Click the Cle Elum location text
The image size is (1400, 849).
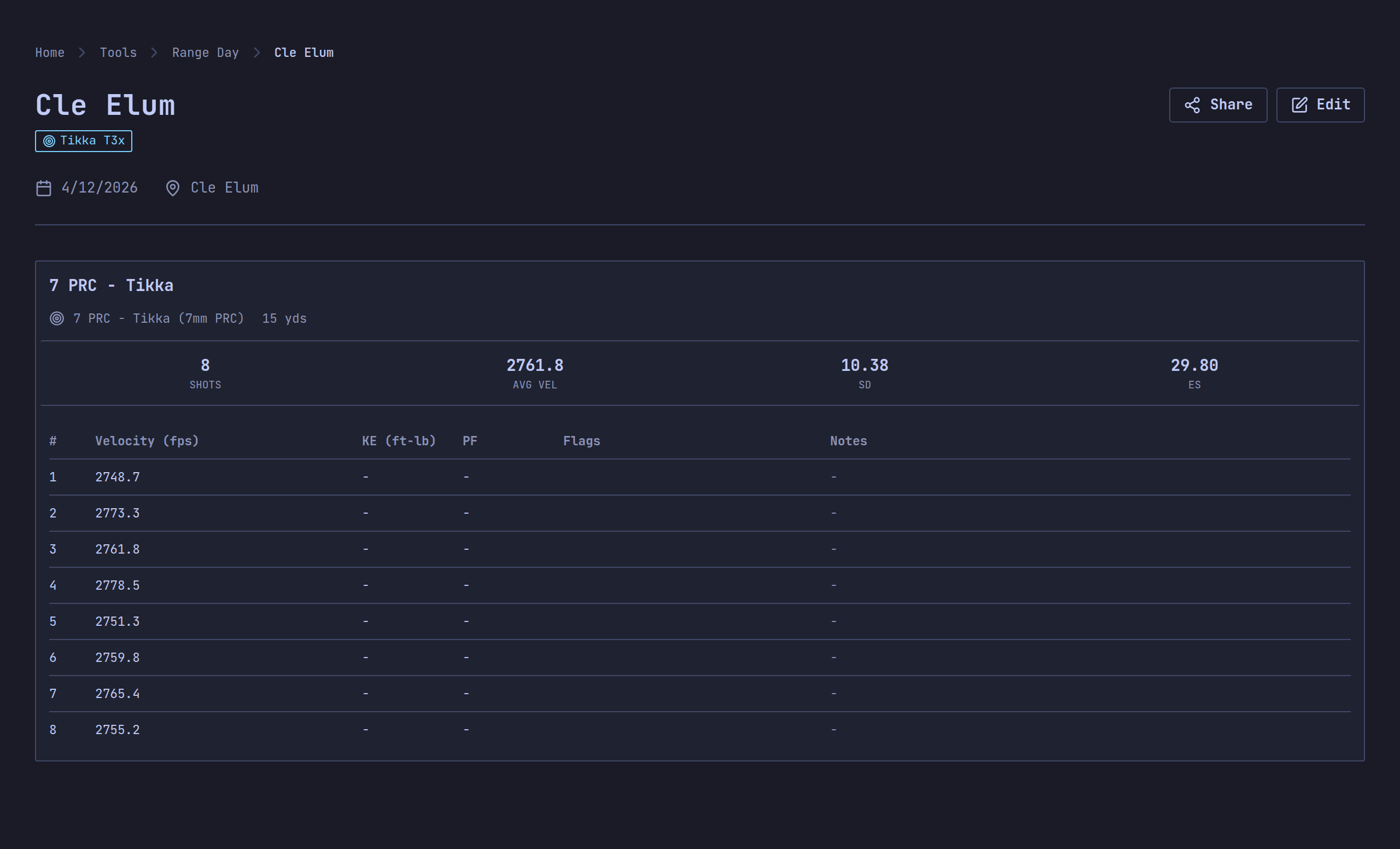tap(224, 188)
